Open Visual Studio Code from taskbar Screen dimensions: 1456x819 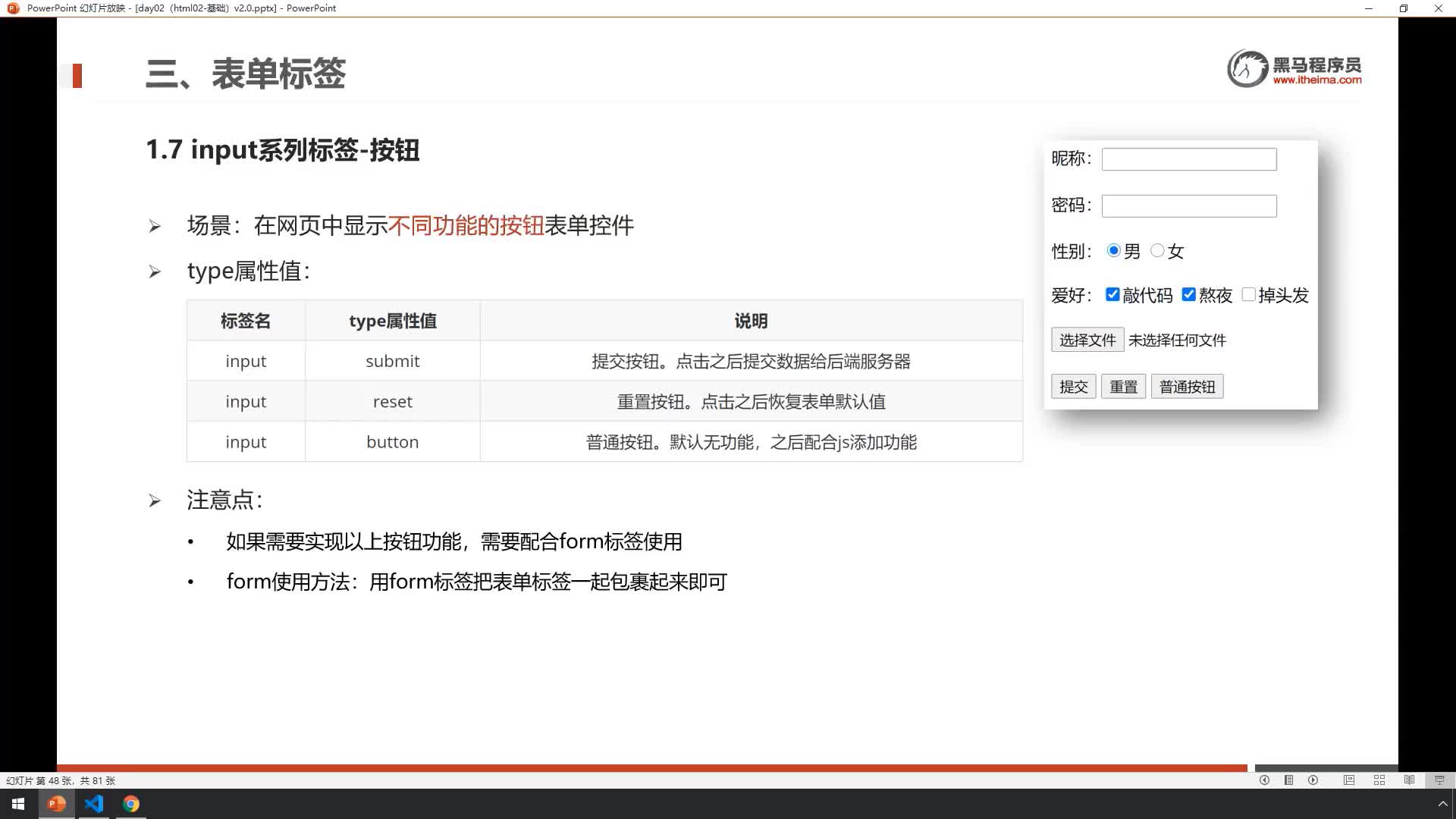(x=94, y=804)
